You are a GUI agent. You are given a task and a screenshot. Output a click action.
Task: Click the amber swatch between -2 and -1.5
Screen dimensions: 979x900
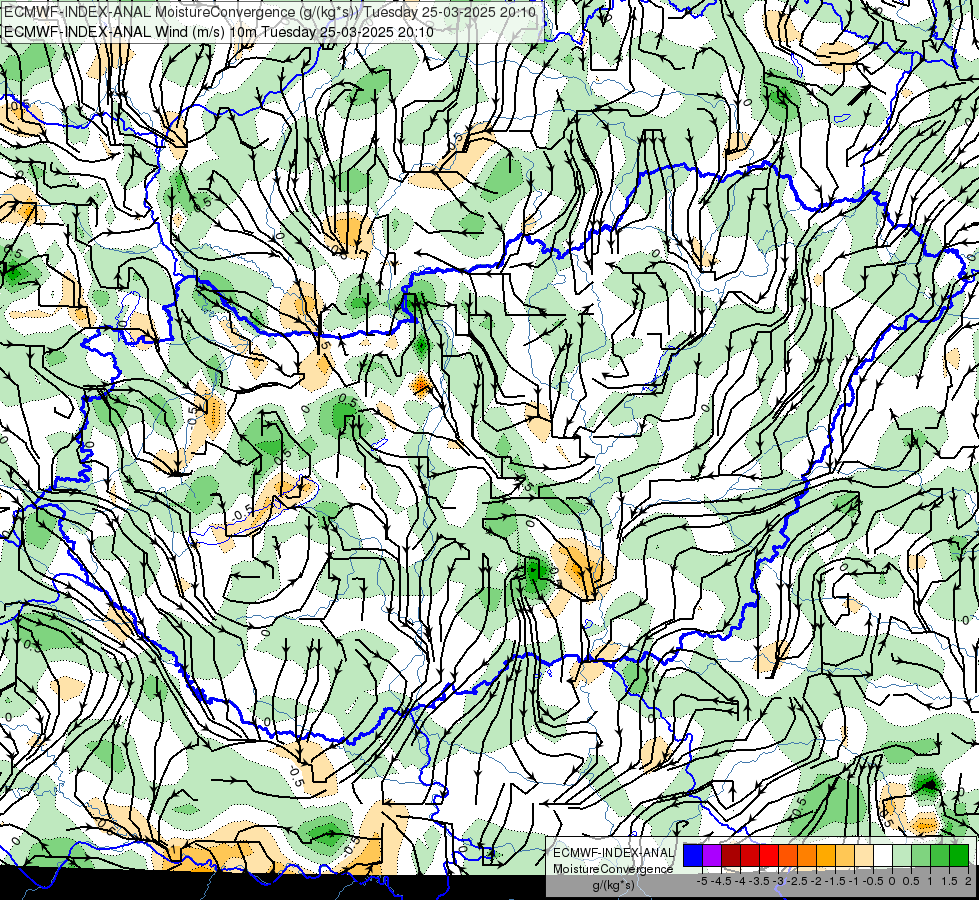(x=826, y=855)
